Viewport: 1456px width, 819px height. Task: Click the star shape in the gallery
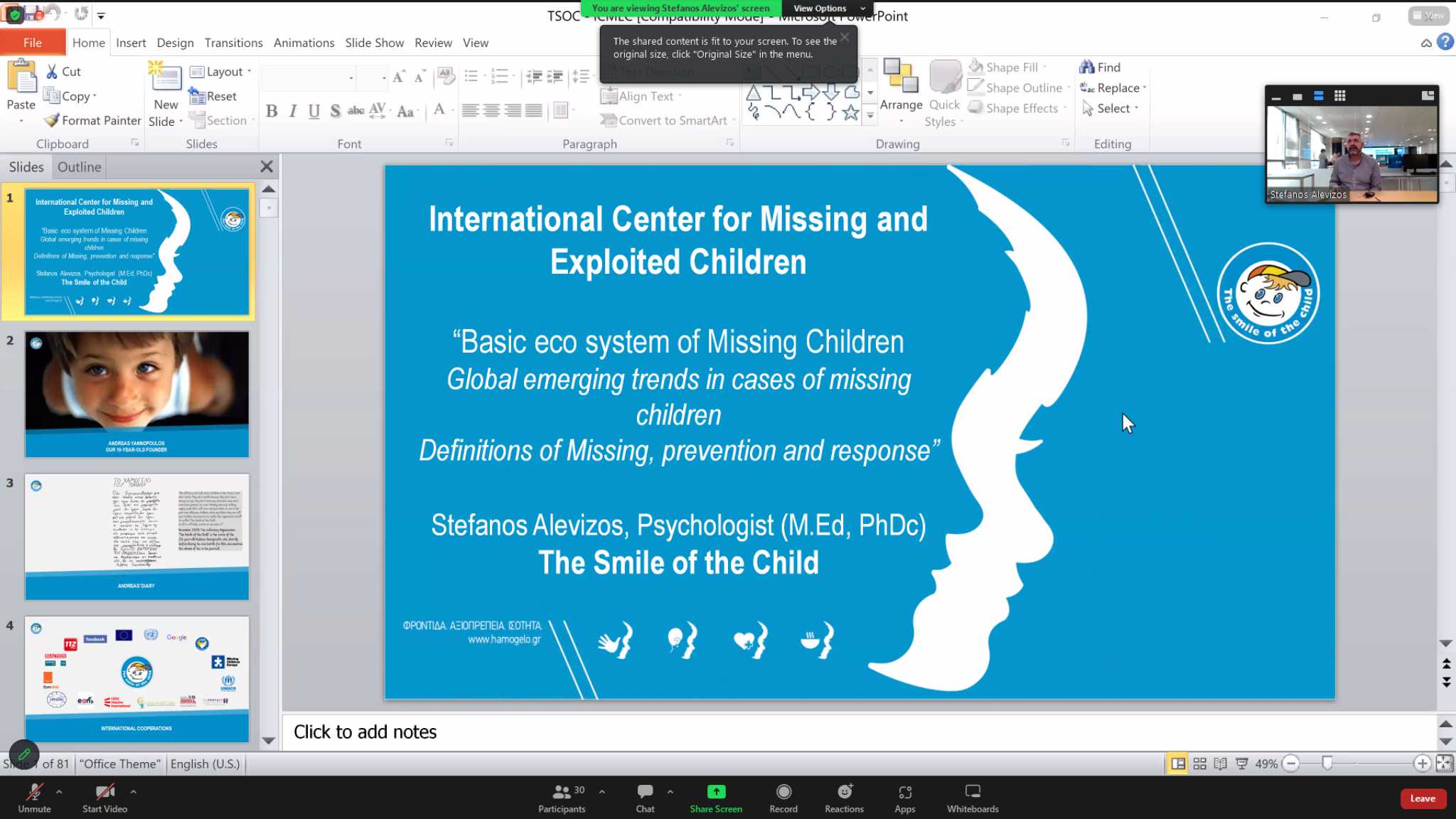(850, 112)
